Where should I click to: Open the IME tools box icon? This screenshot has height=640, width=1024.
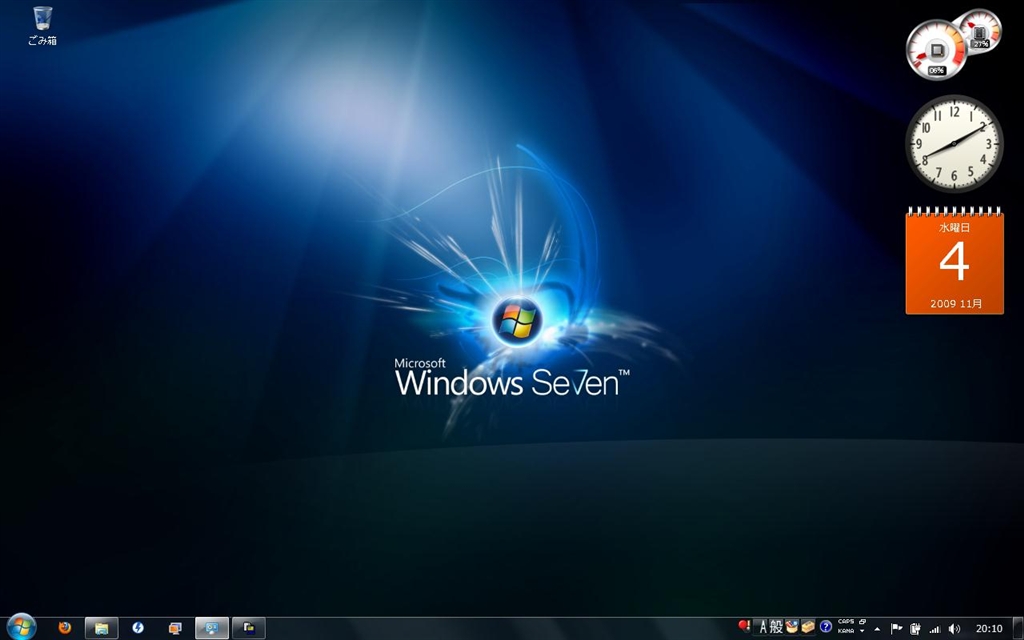point(808,627)
